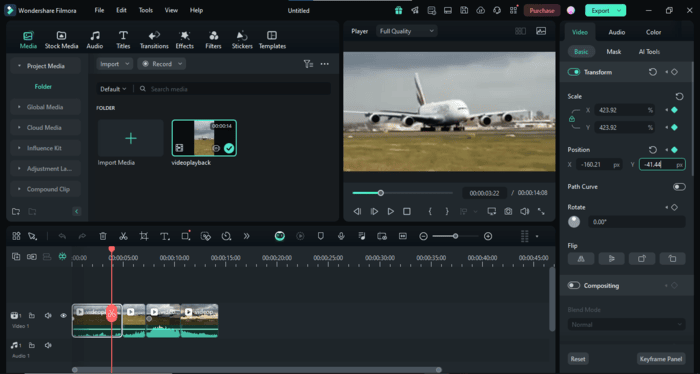Toggle Scale X keyframe diamond
Viewport: 700px width, 374px height.
tap(674, 110)
